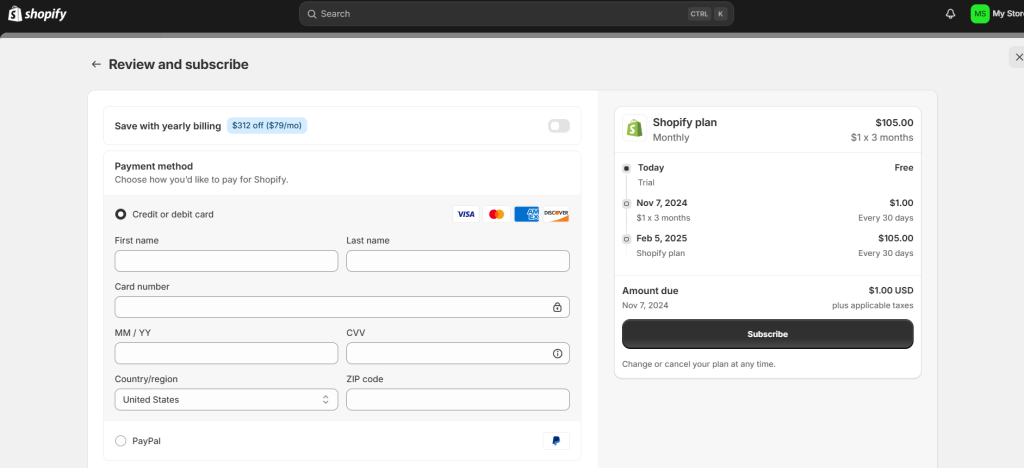Toggle Save with yearly billing switch

pos(559,125)
